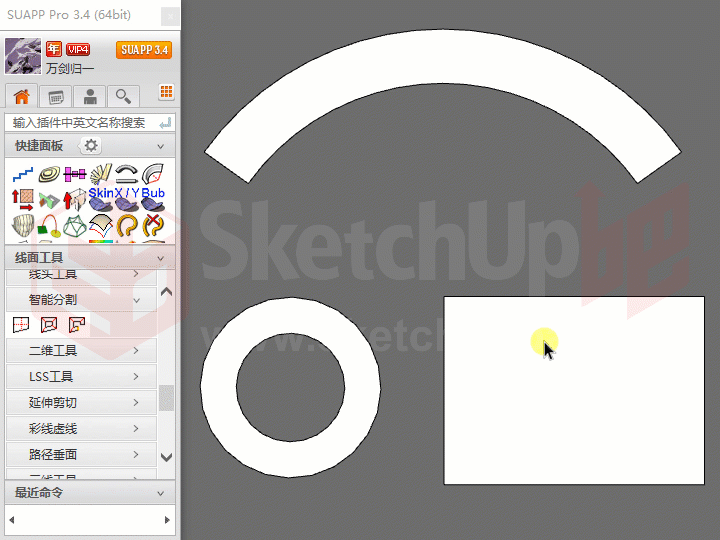720x540 pixels.
Task: Click the green wall opening icon
Action: 49,201
